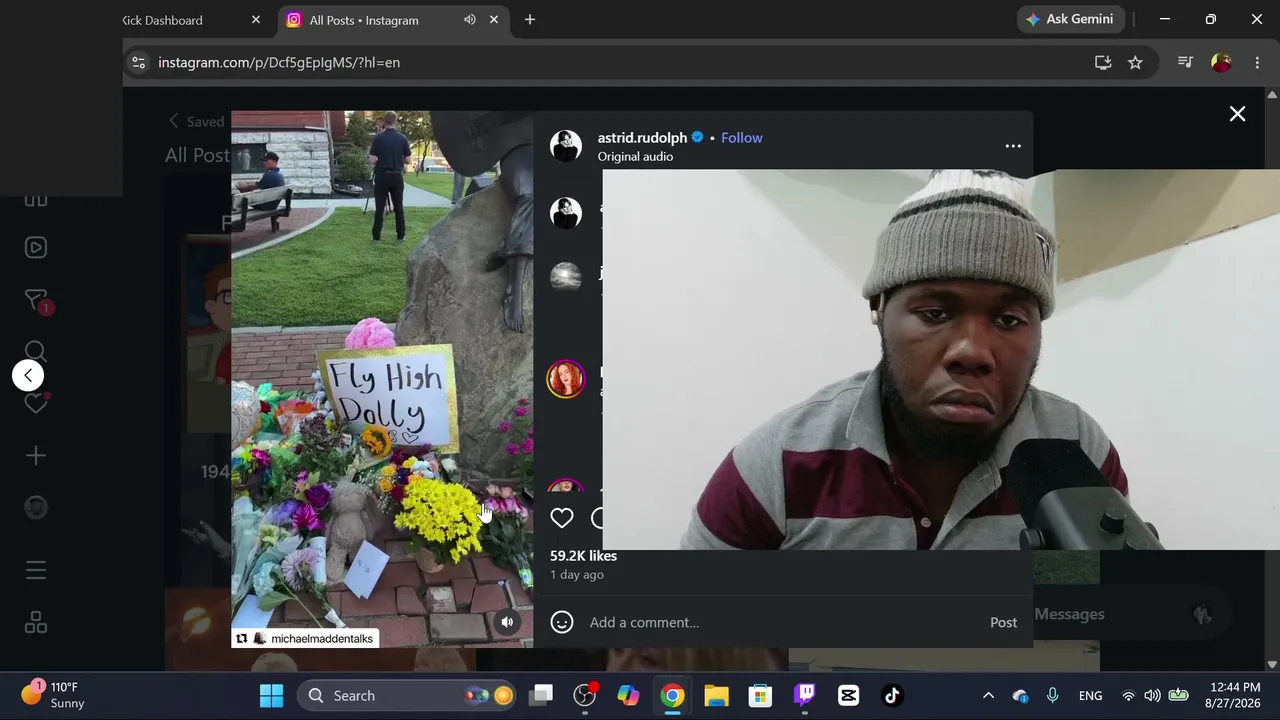
Task: Open the taskbar clock and date
Action: coord(1235,695)
